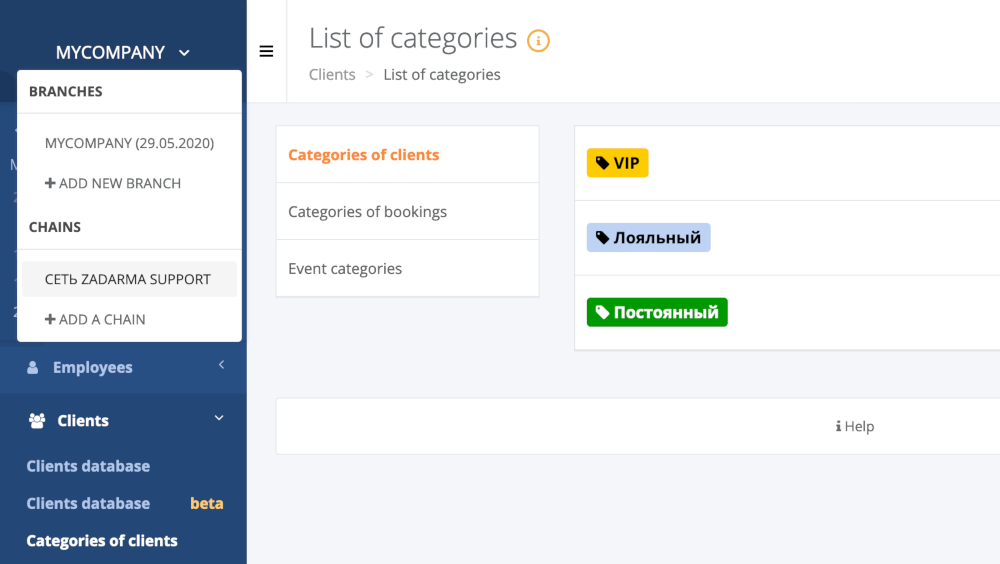1000x564 pixels.
Task: Select MYCOMPANY (29.05.2020) branch
Action: click(x=129, y=143)
